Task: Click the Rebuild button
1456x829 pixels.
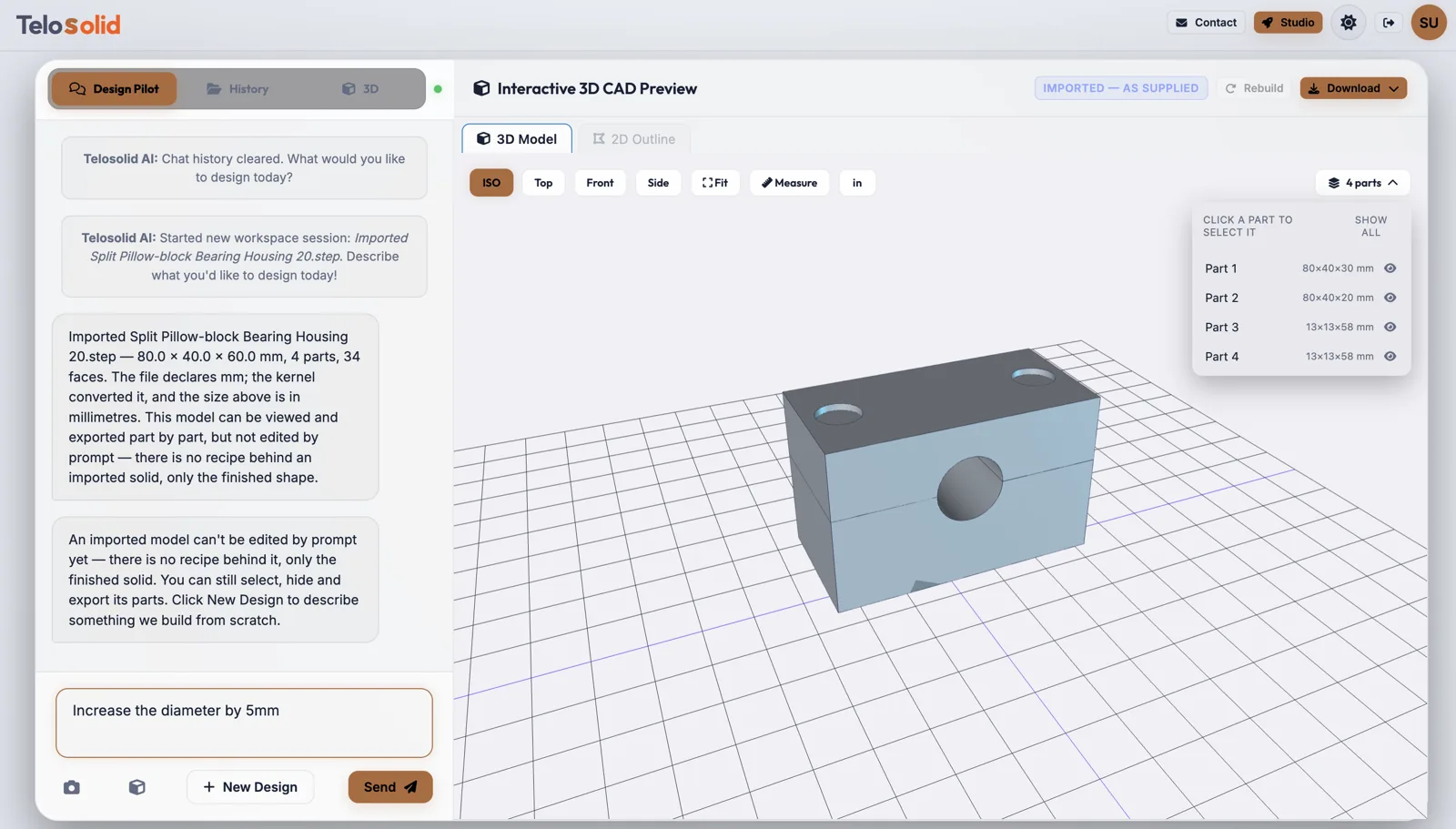Action: (1254, 88)
